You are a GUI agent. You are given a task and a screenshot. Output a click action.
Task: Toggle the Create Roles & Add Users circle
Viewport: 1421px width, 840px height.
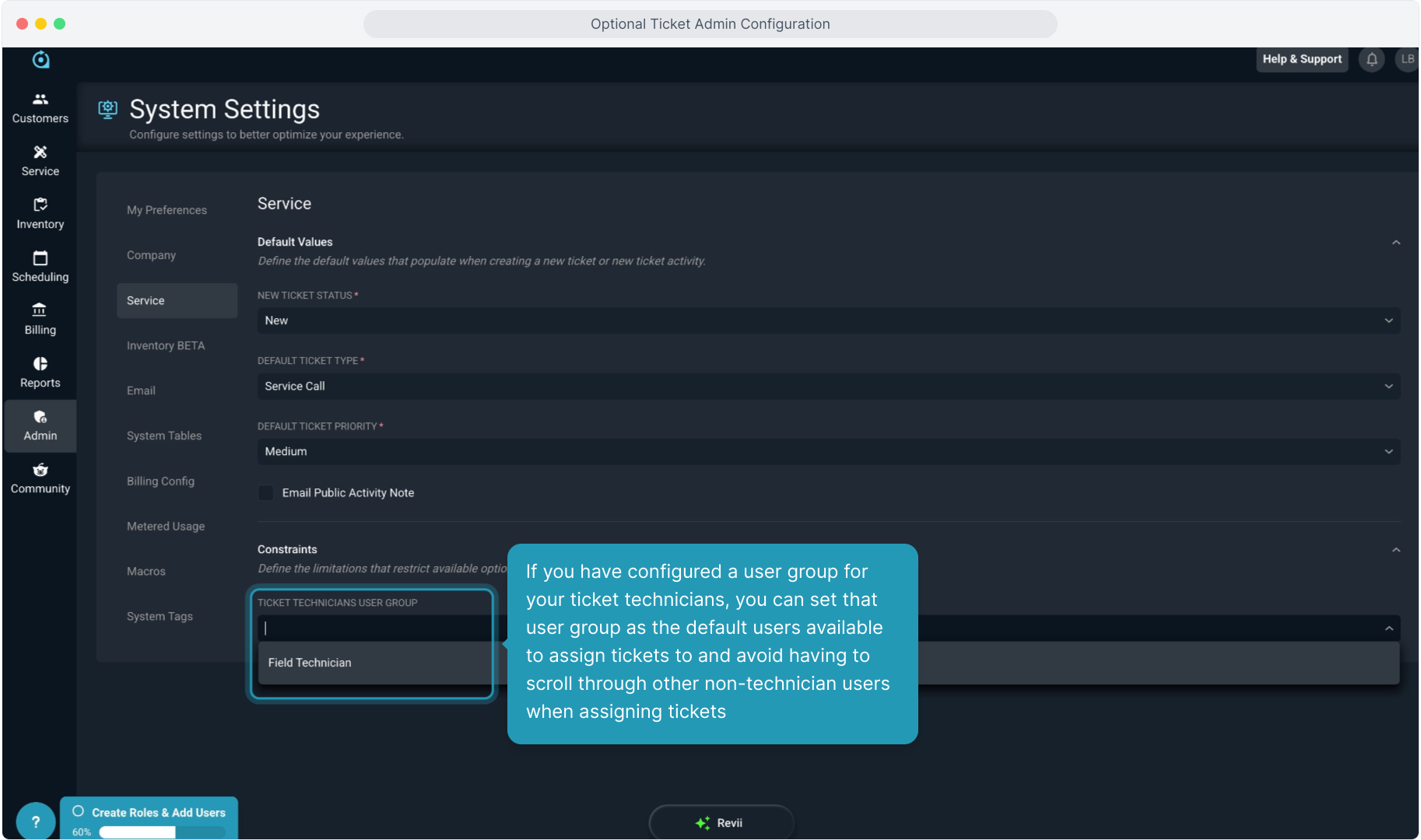[78, 811]
